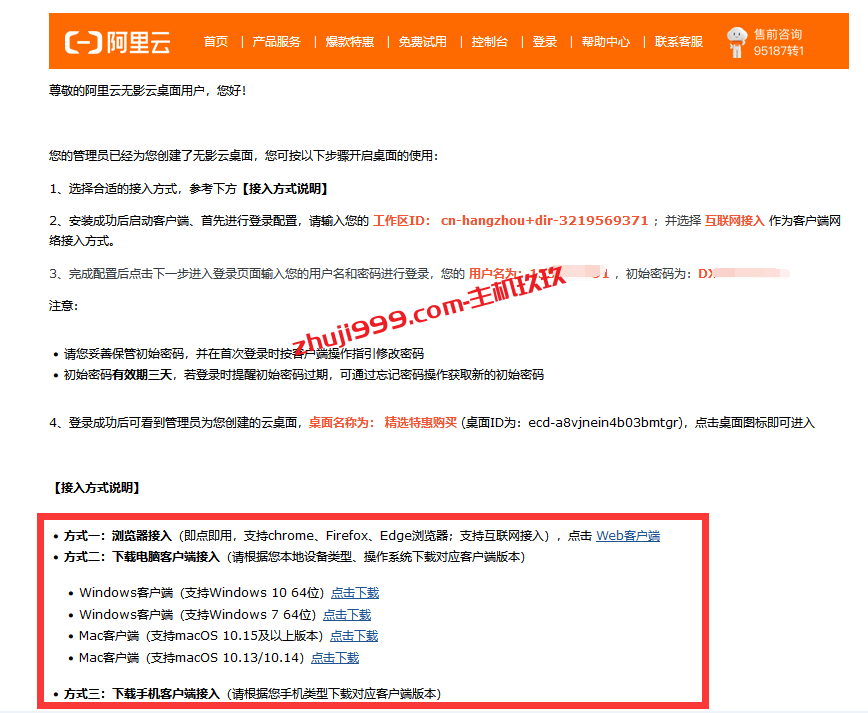Click the Alibaba Cloud logo
Image resolution: width=868 pixels, height=713 pixels.
click(x=117, y=42)
